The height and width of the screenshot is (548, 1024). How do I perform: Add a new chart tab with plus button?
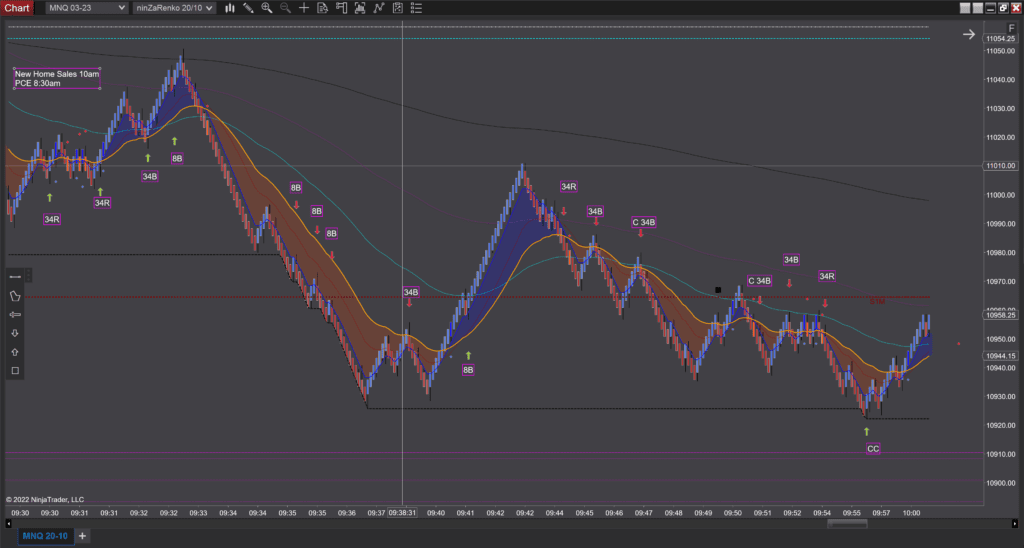tap(83, 536)
